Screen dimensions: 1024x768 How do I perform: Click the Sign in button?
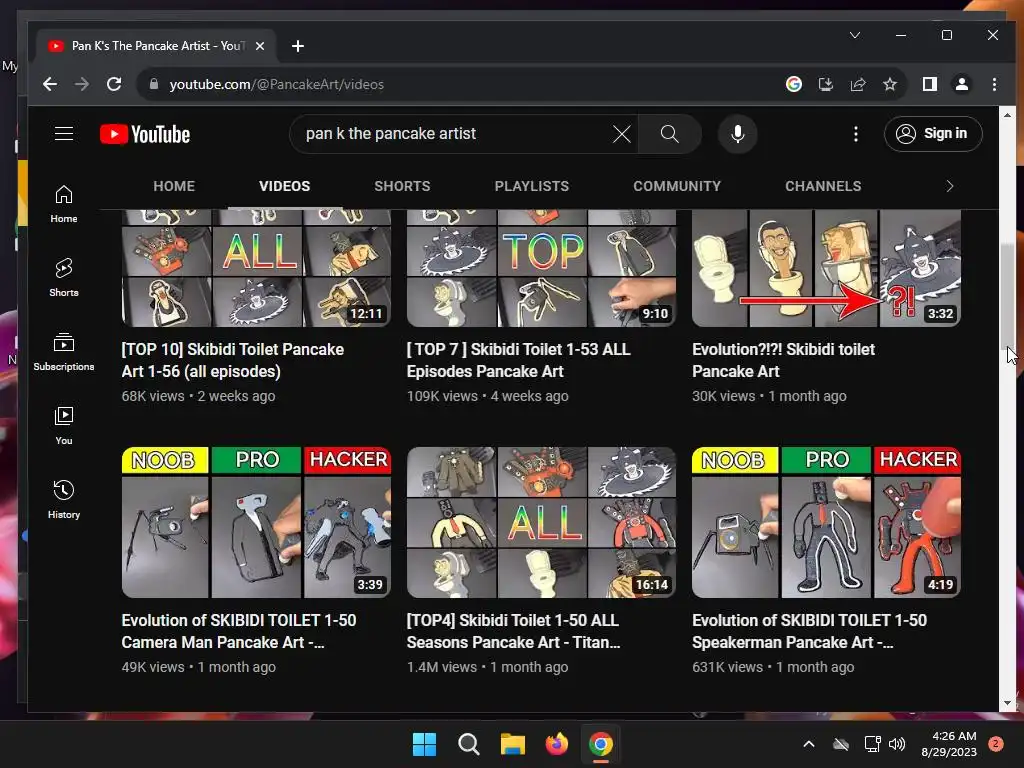(x=933, y=134)
